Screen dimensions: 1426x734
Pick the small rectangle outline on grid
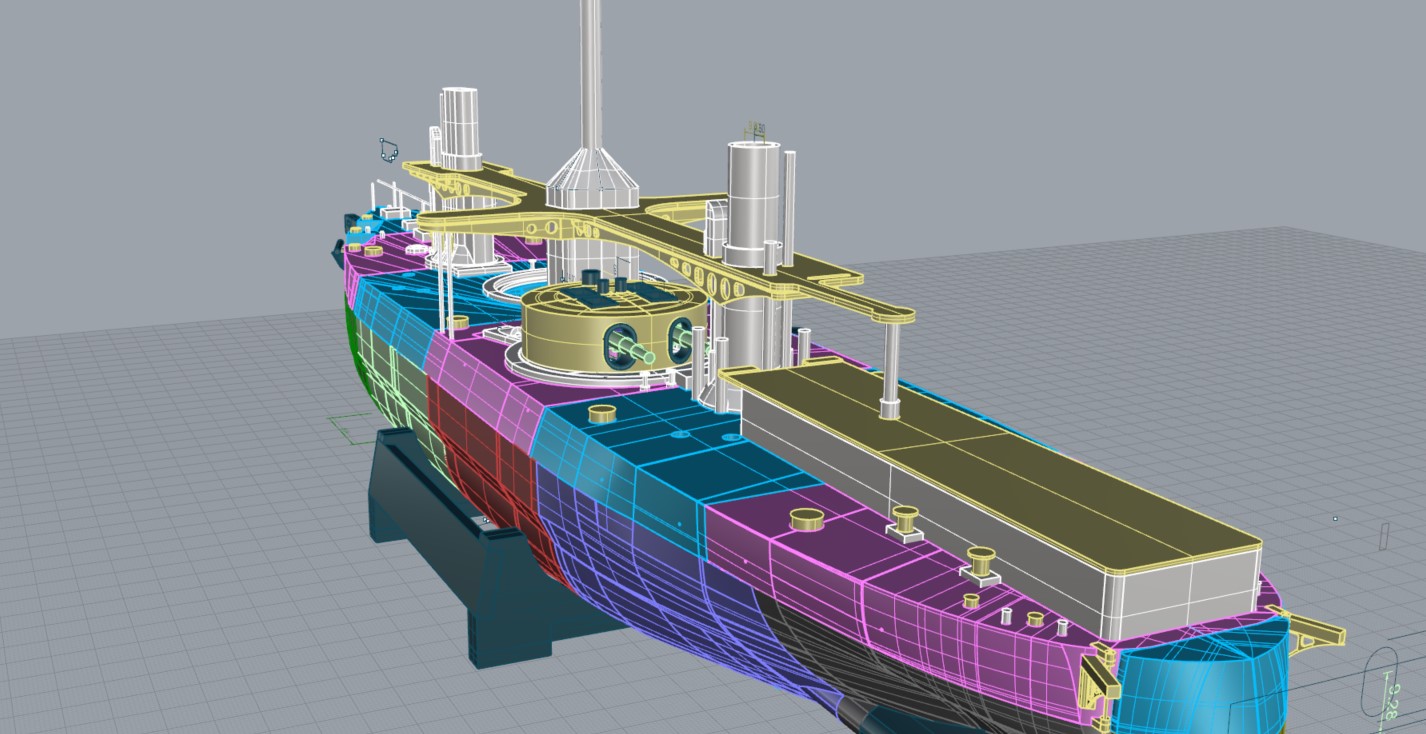tap(1384, 535)
